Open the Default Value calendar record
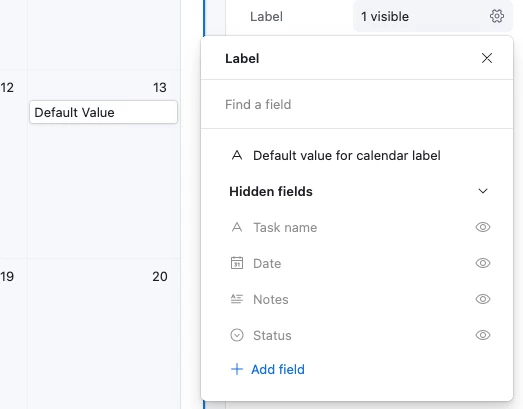Viewport: 523px width, 409px height. point(103,112)
